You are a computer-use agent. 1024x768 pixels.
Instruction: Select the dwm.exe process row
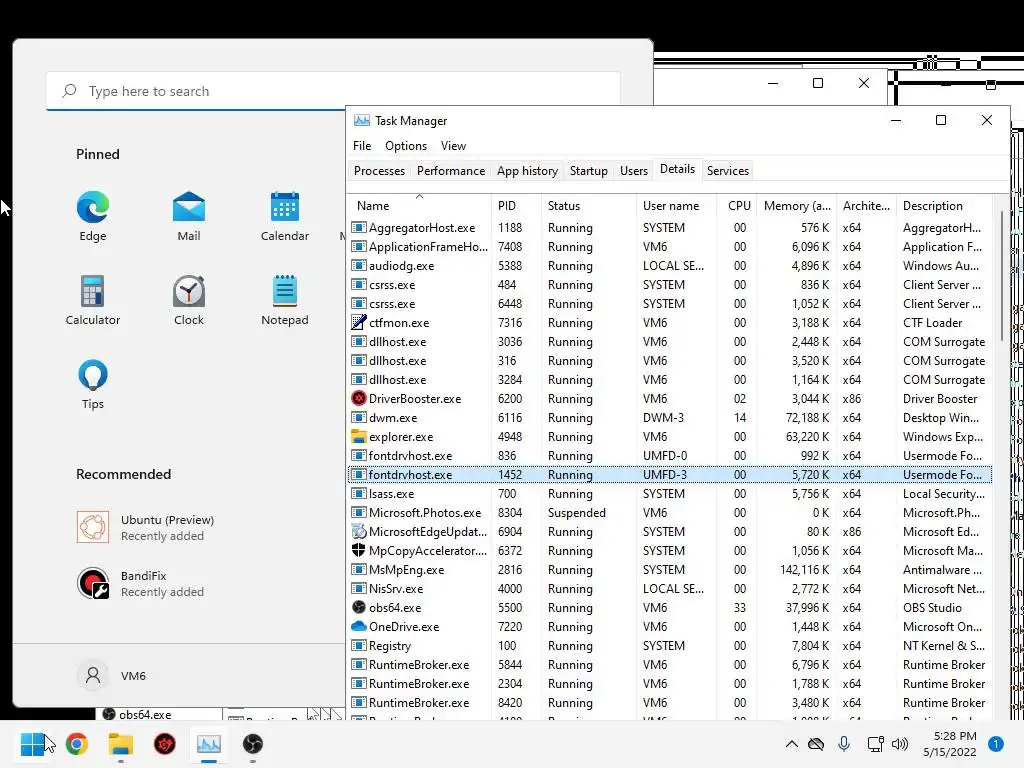670,417
